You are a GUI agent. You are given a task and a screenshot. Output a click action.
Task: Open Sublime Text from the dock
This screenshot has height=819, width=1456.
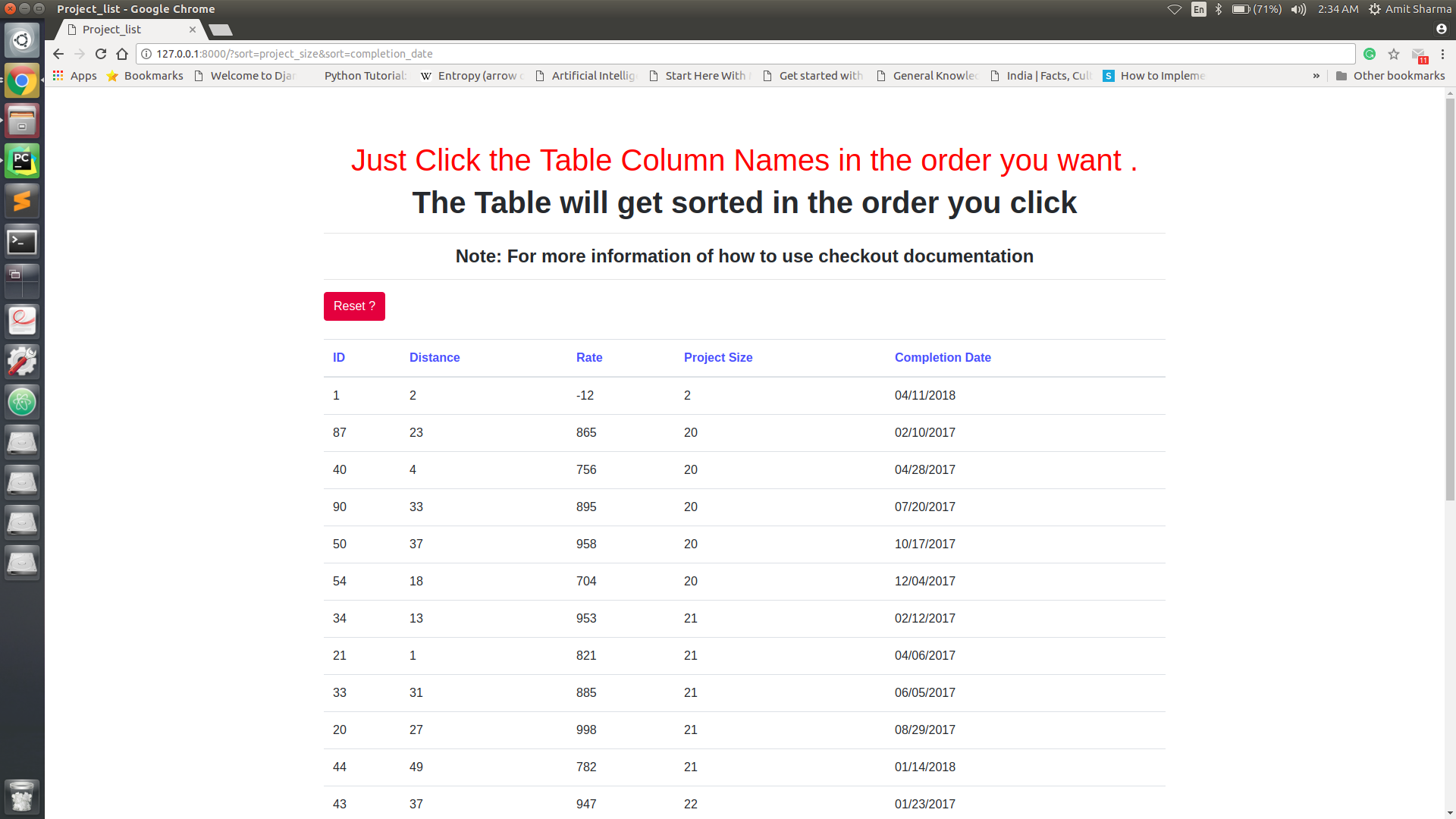tap(22, 201)
